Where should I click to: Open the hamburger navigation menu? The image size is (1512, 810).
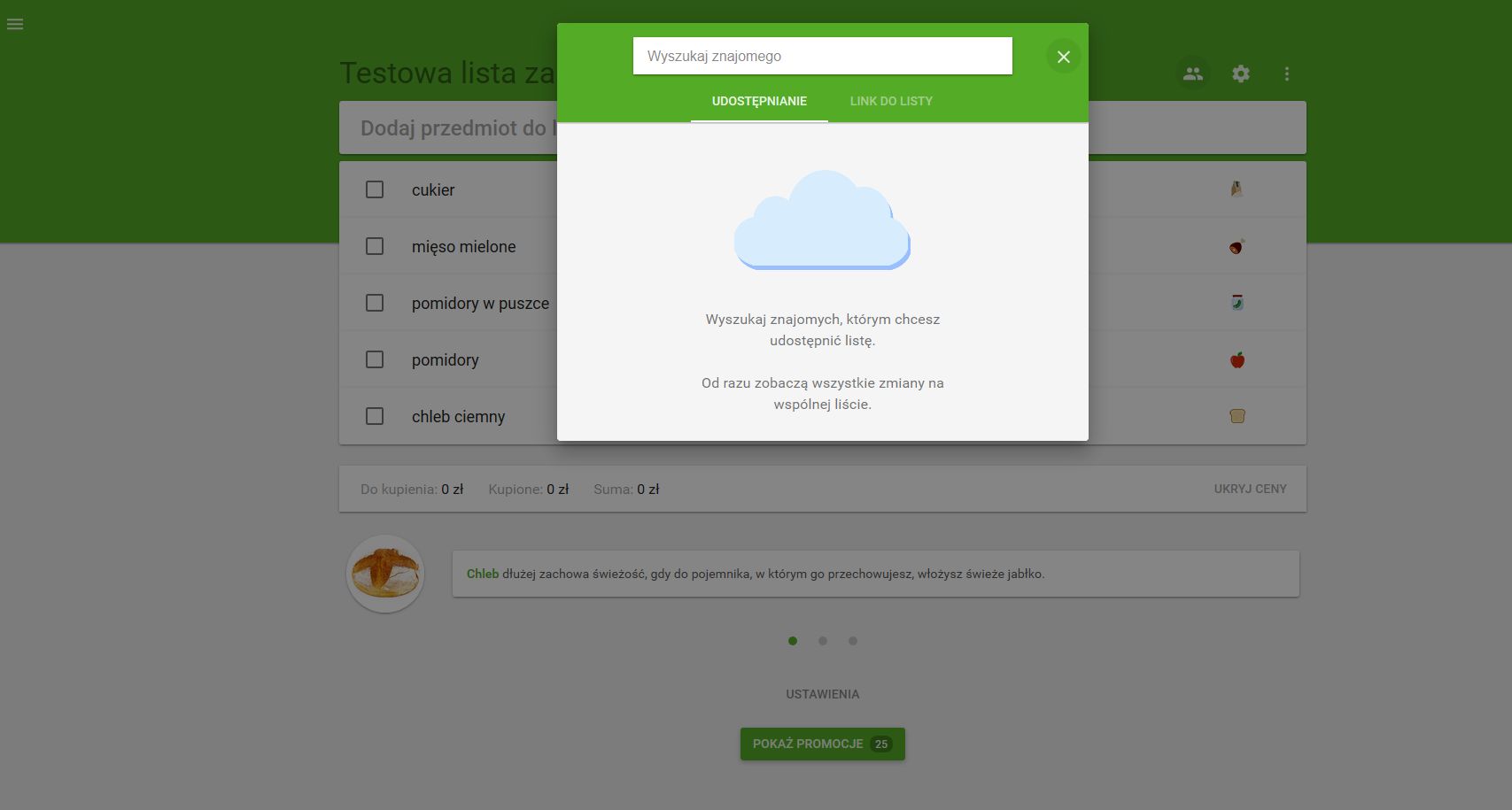click(15, 24)
